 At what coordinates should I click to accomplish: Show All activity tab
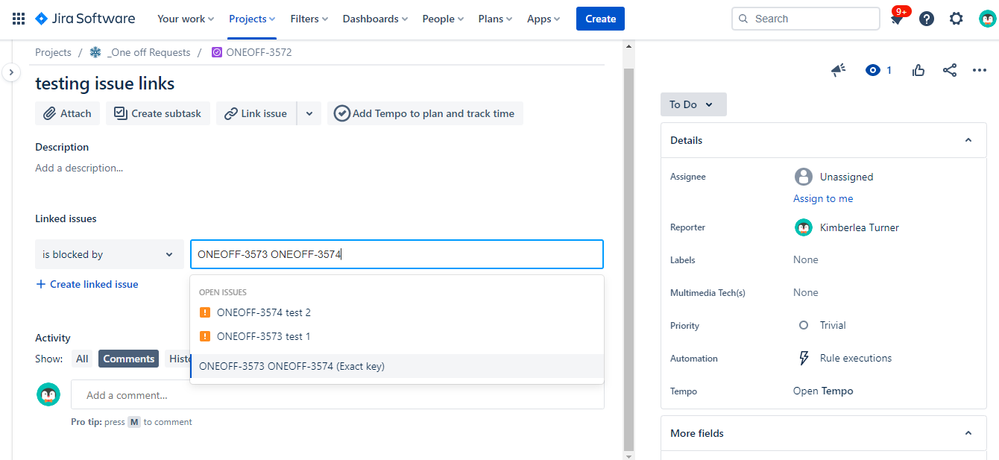(82, 359)
